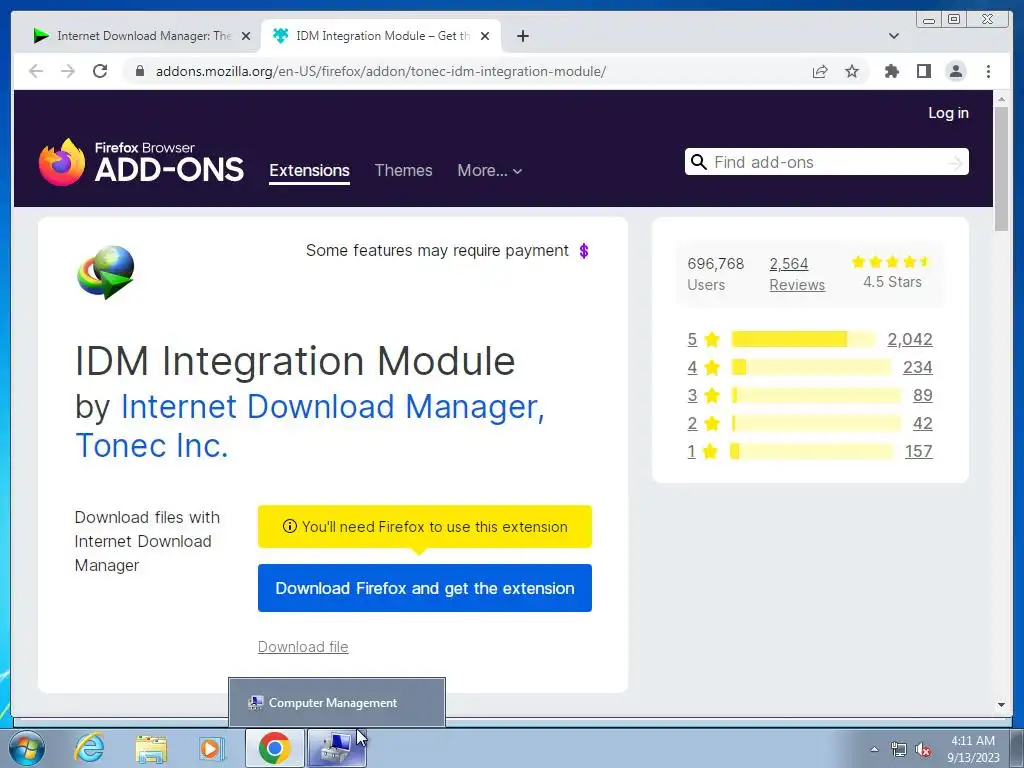
Task: Click the Firefox Add-ons logo
Action: (x=141, y=163)
